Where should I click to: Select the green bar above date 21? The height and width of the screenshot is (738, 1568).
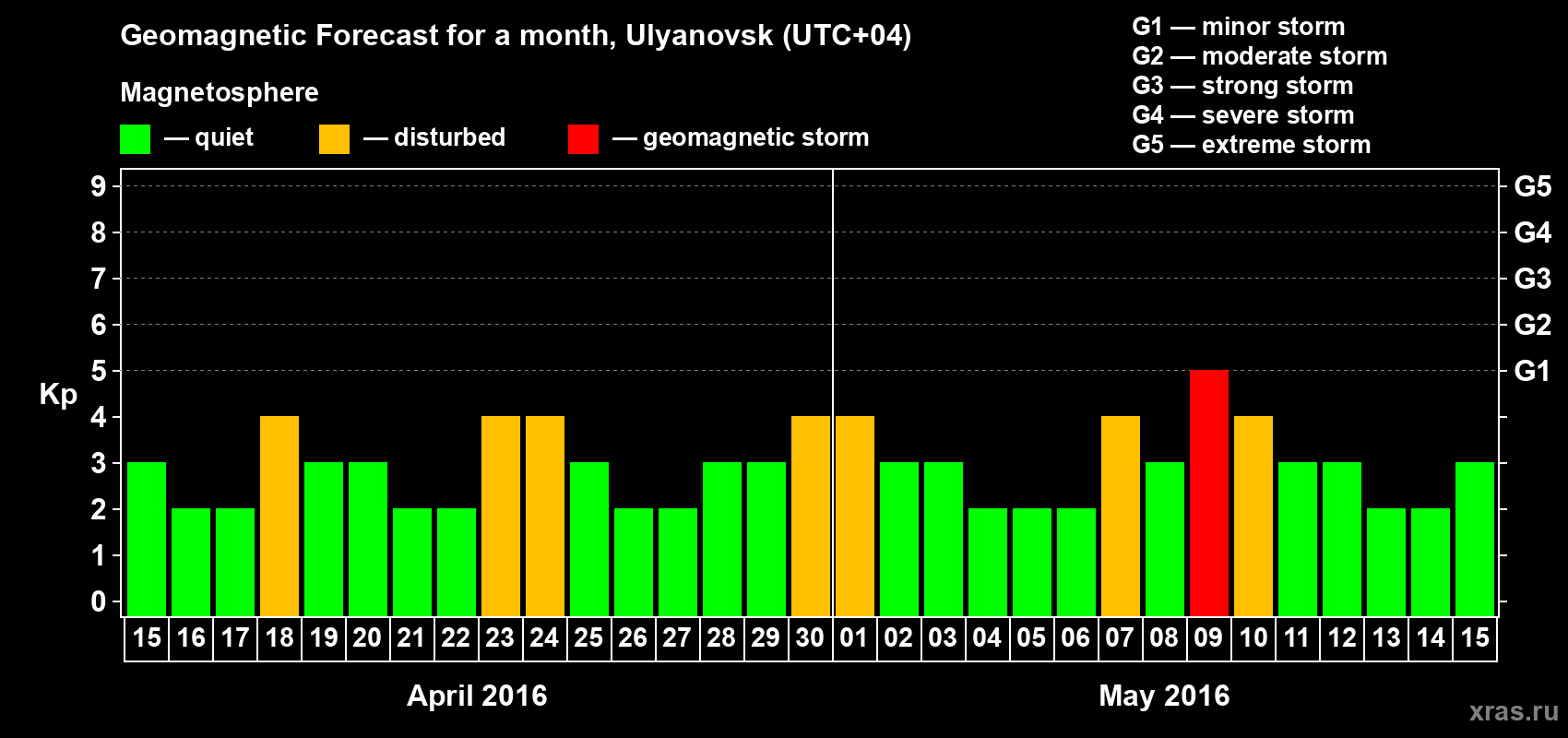[412, 562]
